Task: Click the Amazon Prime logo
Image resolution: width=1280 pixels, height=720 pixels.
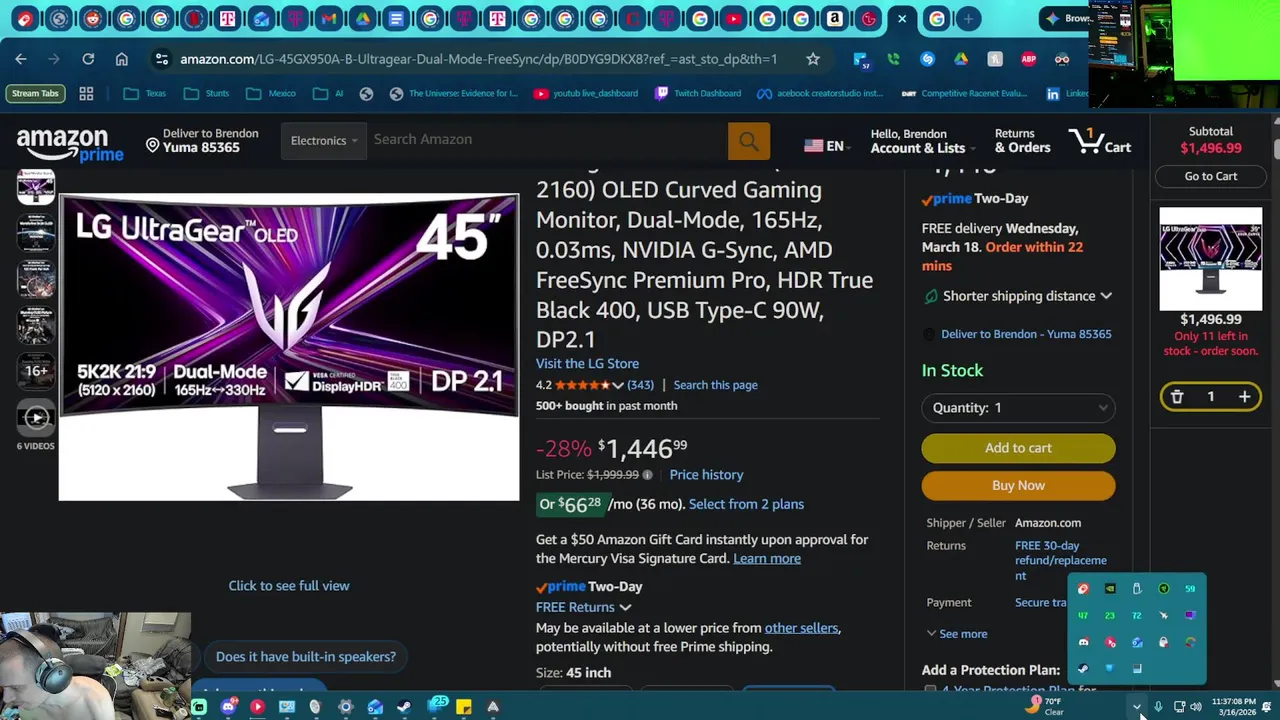Action: (x=68, y=145)
